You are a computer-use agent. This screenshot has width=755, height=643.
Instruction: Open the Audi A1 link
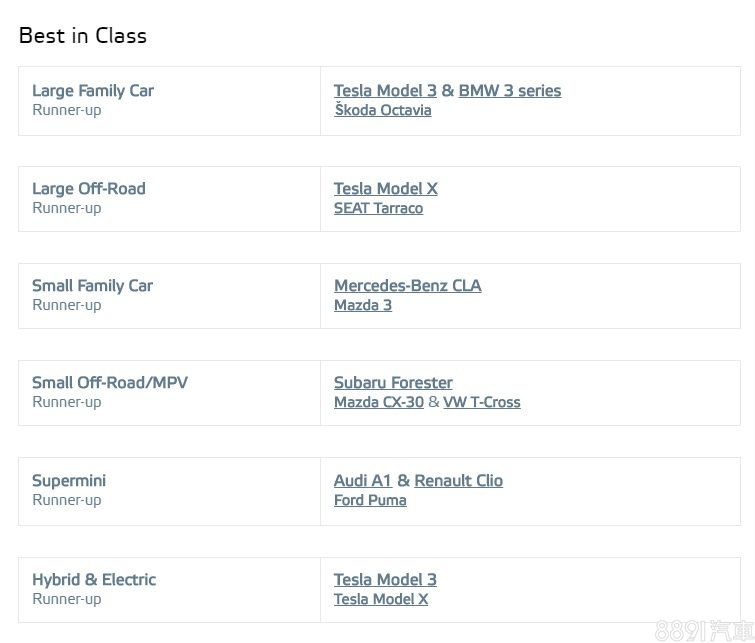pyautogui.click(x=363, y=481)
